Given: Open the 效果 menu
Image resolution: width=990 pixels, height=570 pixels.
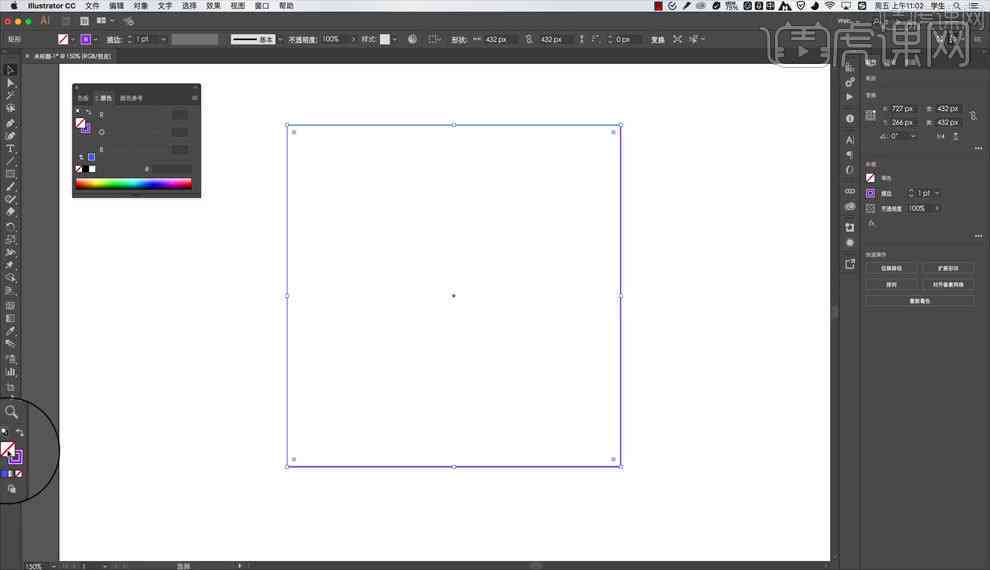Looking at the screenshot, I should 213,6.
